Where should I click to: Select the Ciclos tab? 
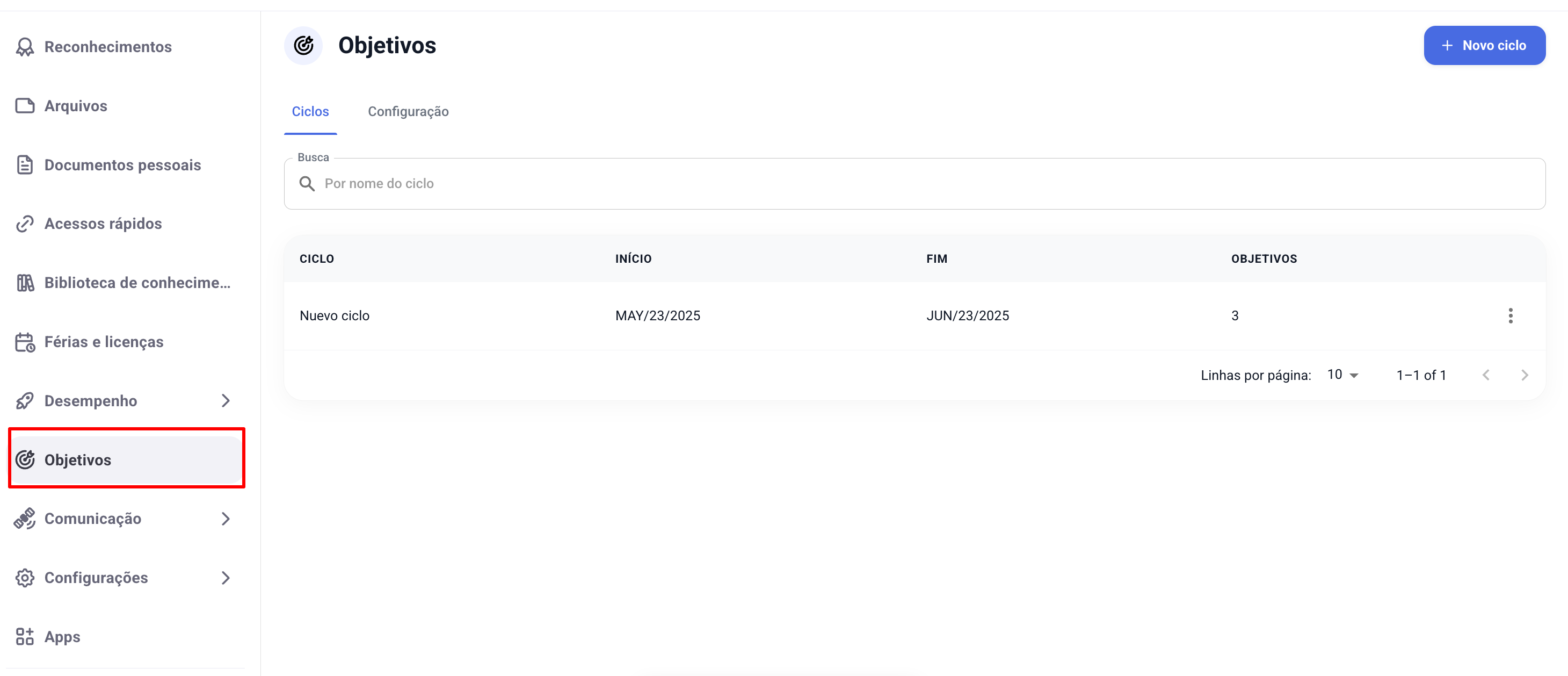click(310, 111)
